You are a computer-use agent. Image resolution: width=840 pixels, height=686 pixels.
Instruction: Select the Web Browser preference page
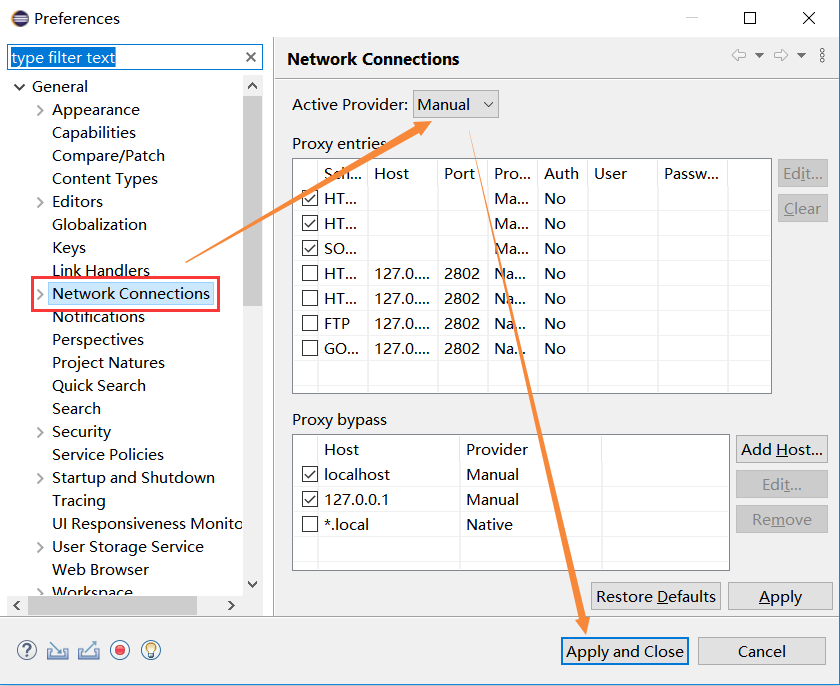(101, 569)
